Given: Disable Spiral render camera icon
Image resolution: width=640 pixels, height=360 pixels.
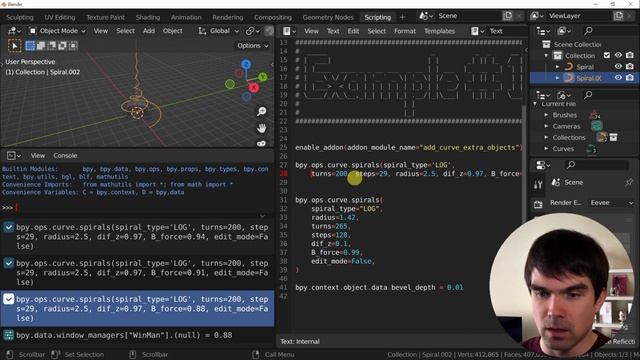Looking at the screenshot, I should [x=630, y=66].
